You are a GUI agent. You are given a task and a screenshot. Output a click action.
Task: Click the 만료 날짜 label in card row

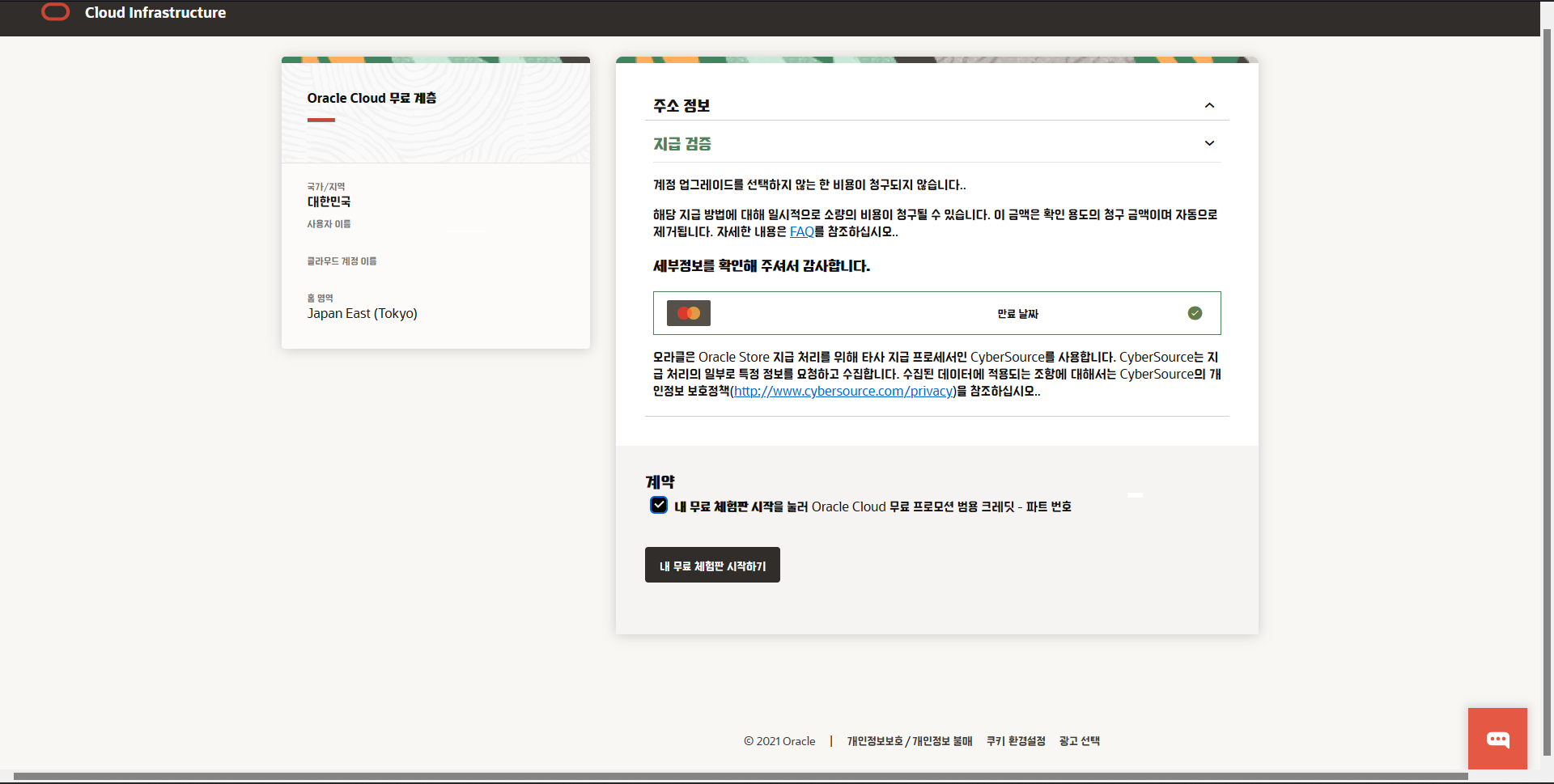point(1017,314)
